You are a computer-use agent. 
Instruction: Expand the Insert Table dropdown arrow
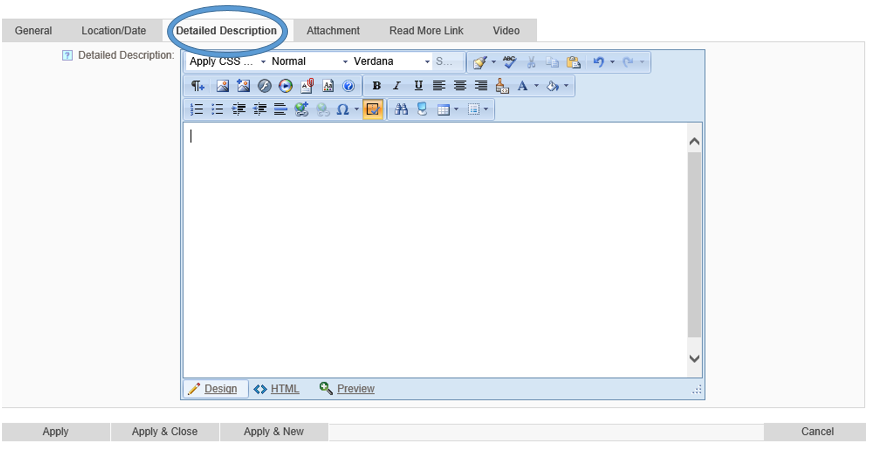pos(456,109)
